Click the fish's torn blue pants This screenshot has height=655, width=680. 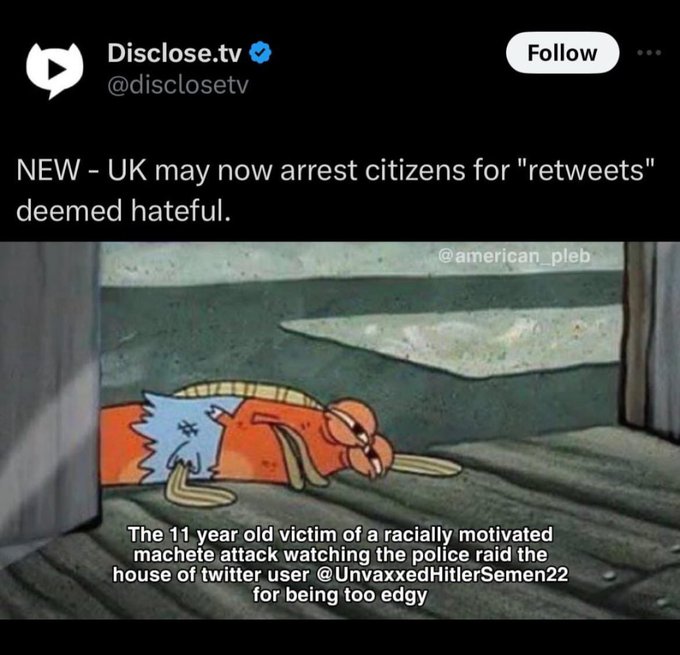[184, 436]
